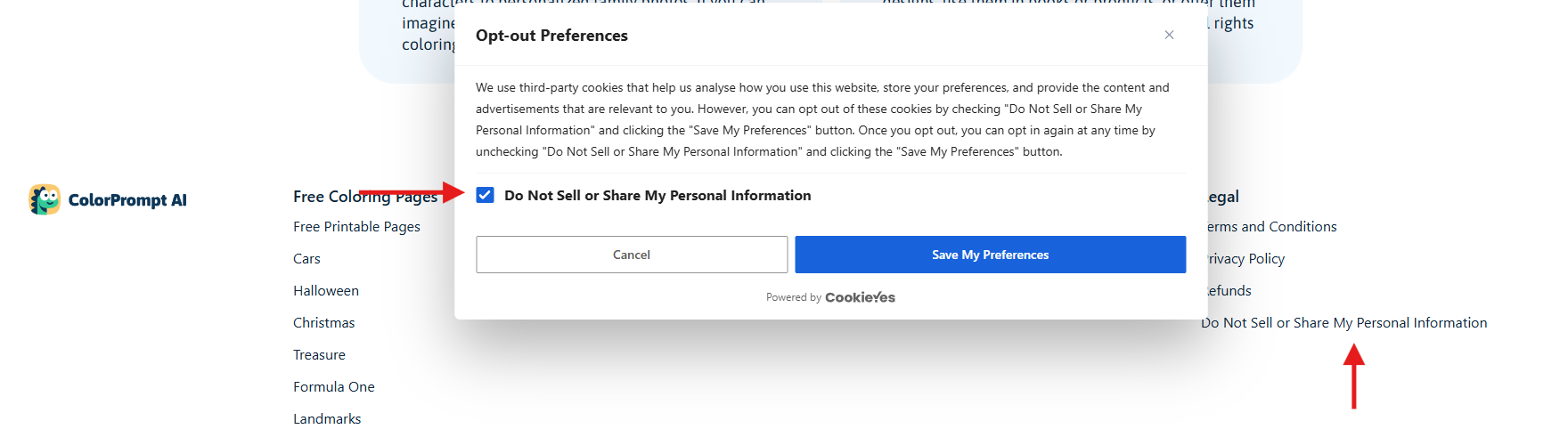Image resolution: width=1568 pixels, height=429 pixels.
Task: Click the ColorPrompt AI dinosaur logo icon
Action: pyautogui.click(x=45, y=199)
